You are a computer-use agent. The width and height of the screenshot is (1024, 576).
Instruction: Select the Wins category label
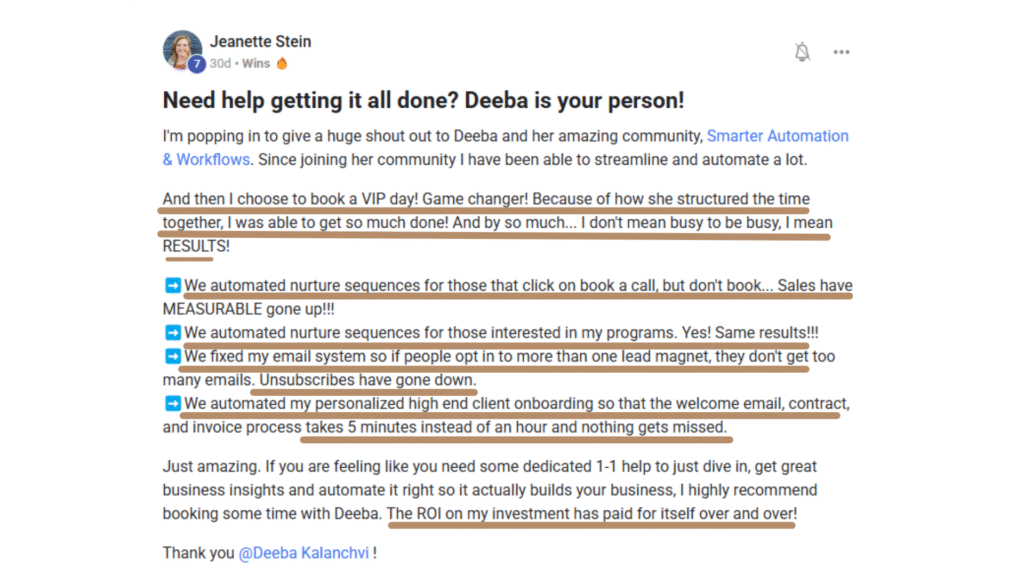pyautogui.click(x=256, y=63)
